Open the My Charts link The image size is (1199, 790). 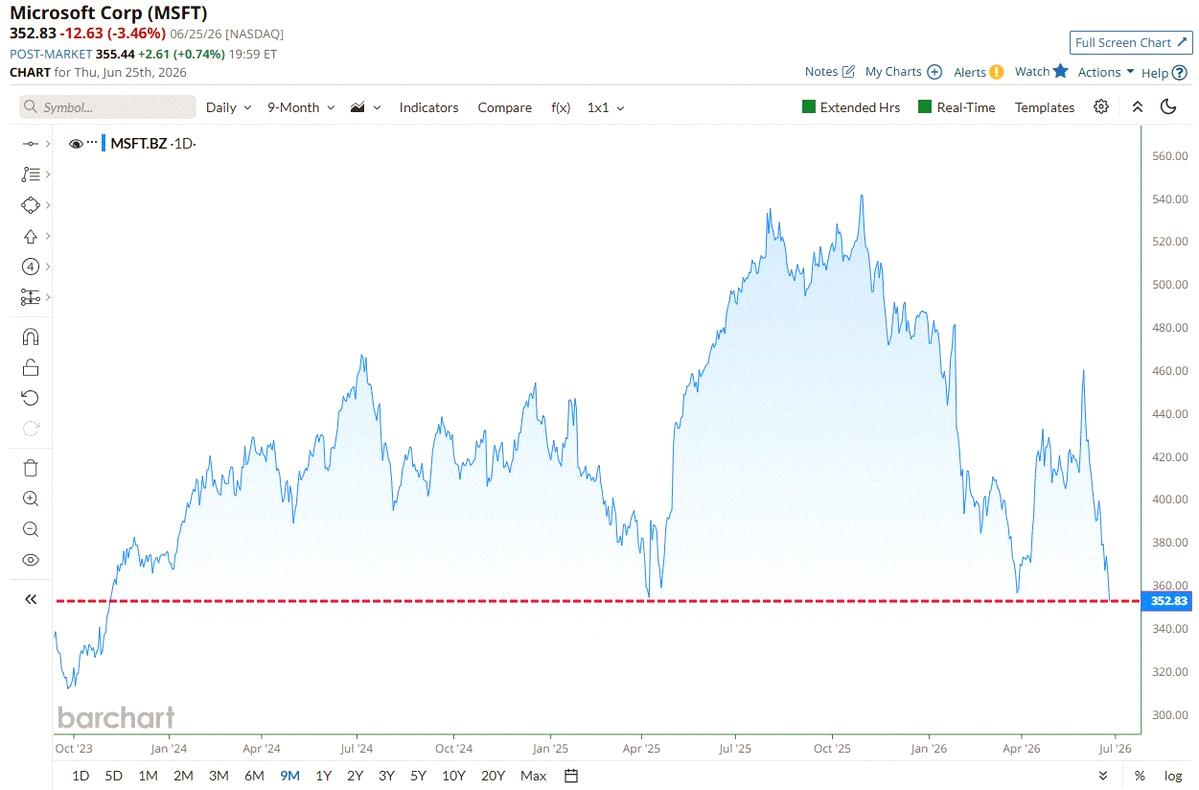[x=903, y=72]
